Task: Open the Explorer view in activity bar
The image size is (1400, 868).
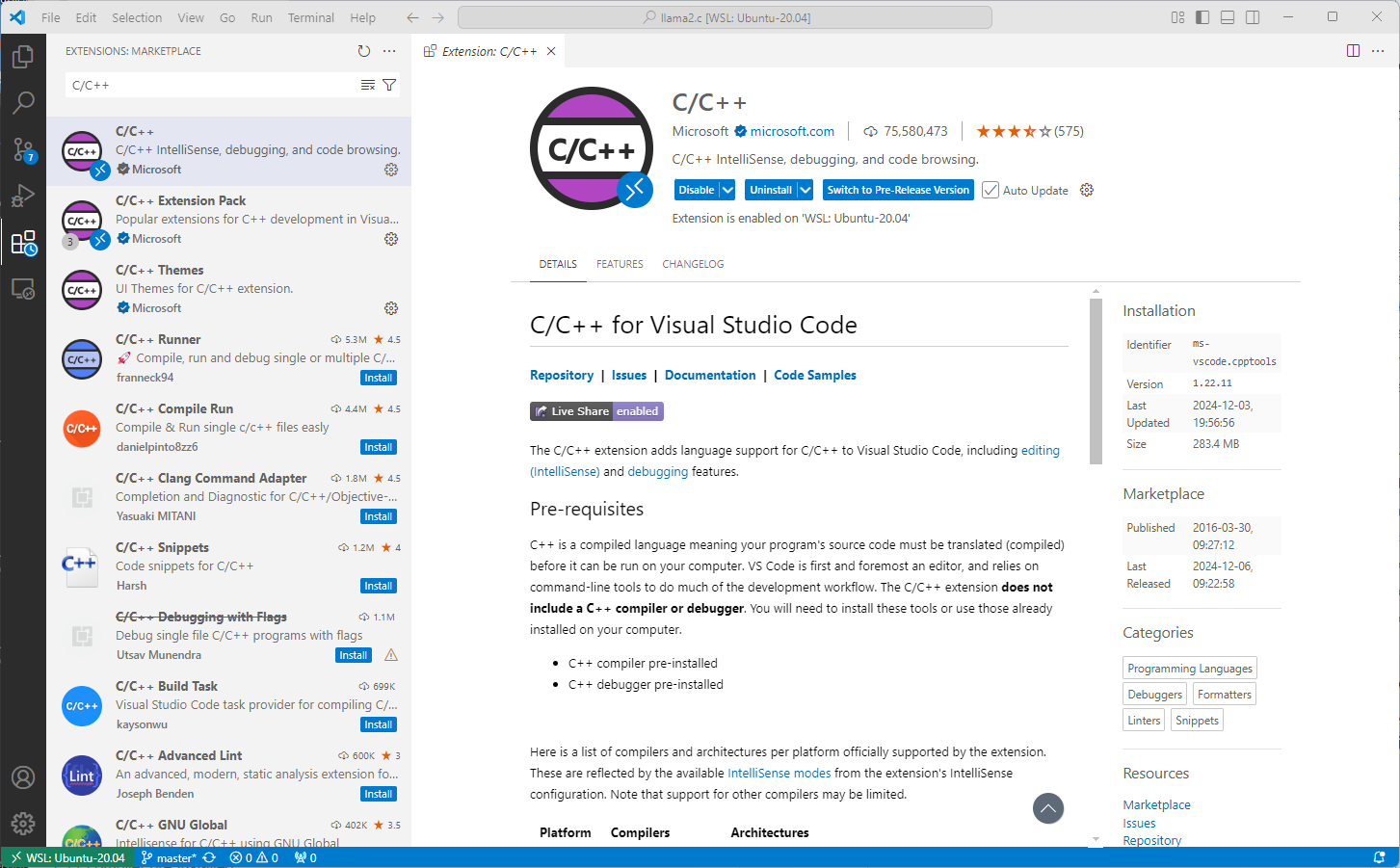Action: (23, 57)
